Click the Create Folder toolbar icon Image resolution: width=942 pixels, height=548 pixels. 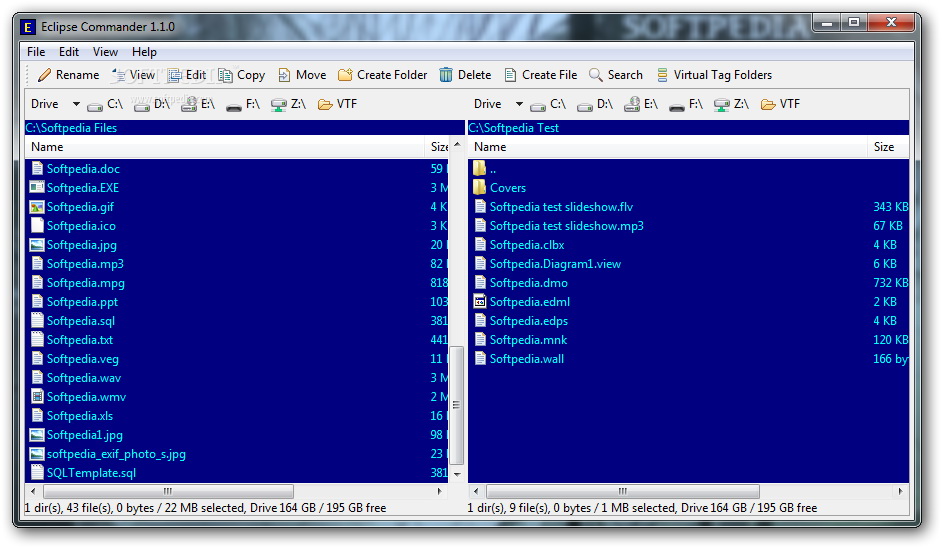[346, 75]
